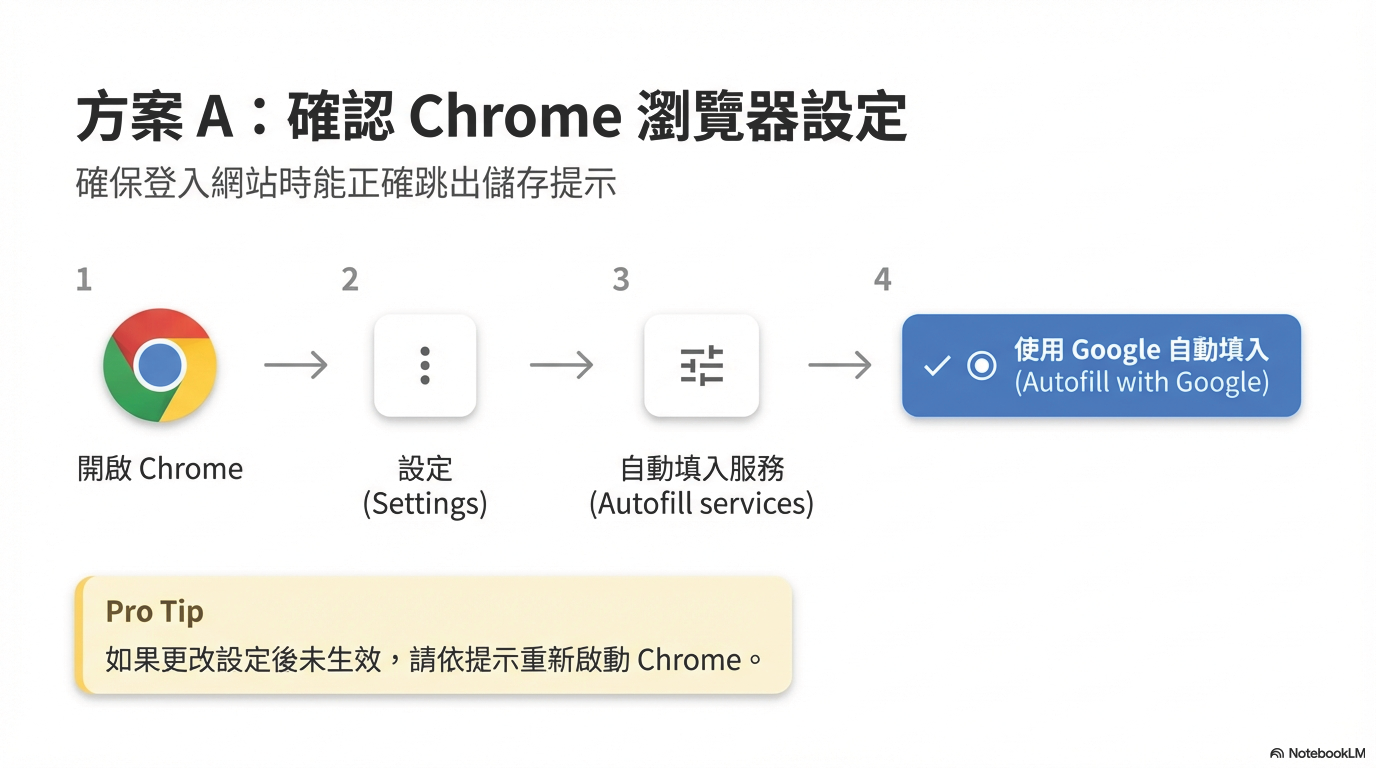Image resolution: width=1376 pixels, height=768 pixels.
Task: Click the NotebookLM text label
Action: (x=1326, y=753)
